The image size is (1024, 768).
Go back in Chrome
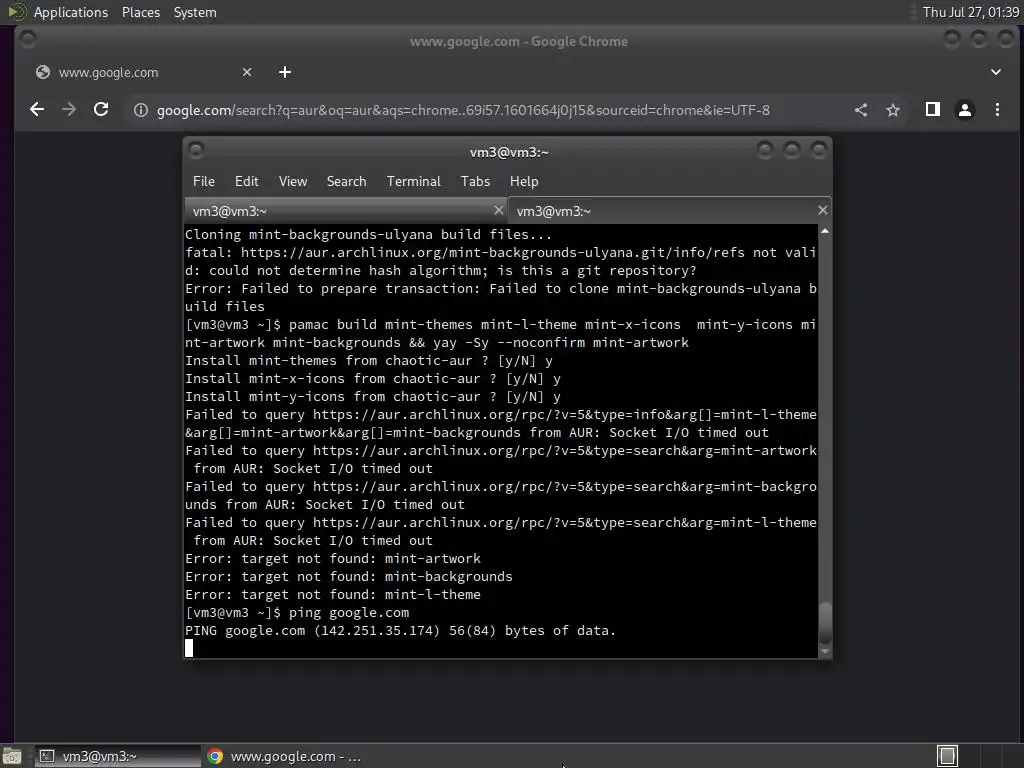pyautogui.click(x=37, y=110)
